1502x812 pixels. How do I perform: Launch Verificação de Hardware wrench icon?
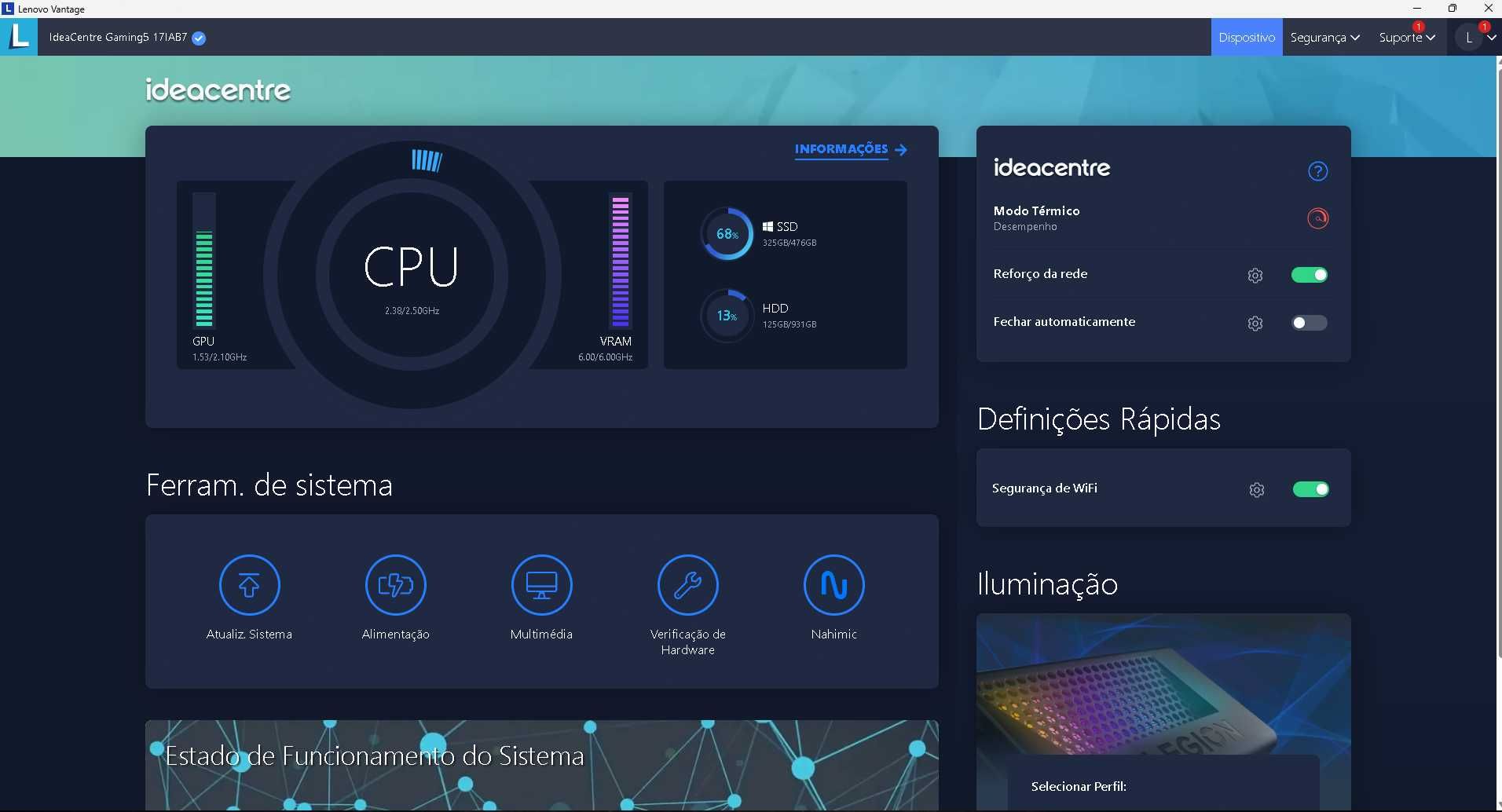point(687,585)
